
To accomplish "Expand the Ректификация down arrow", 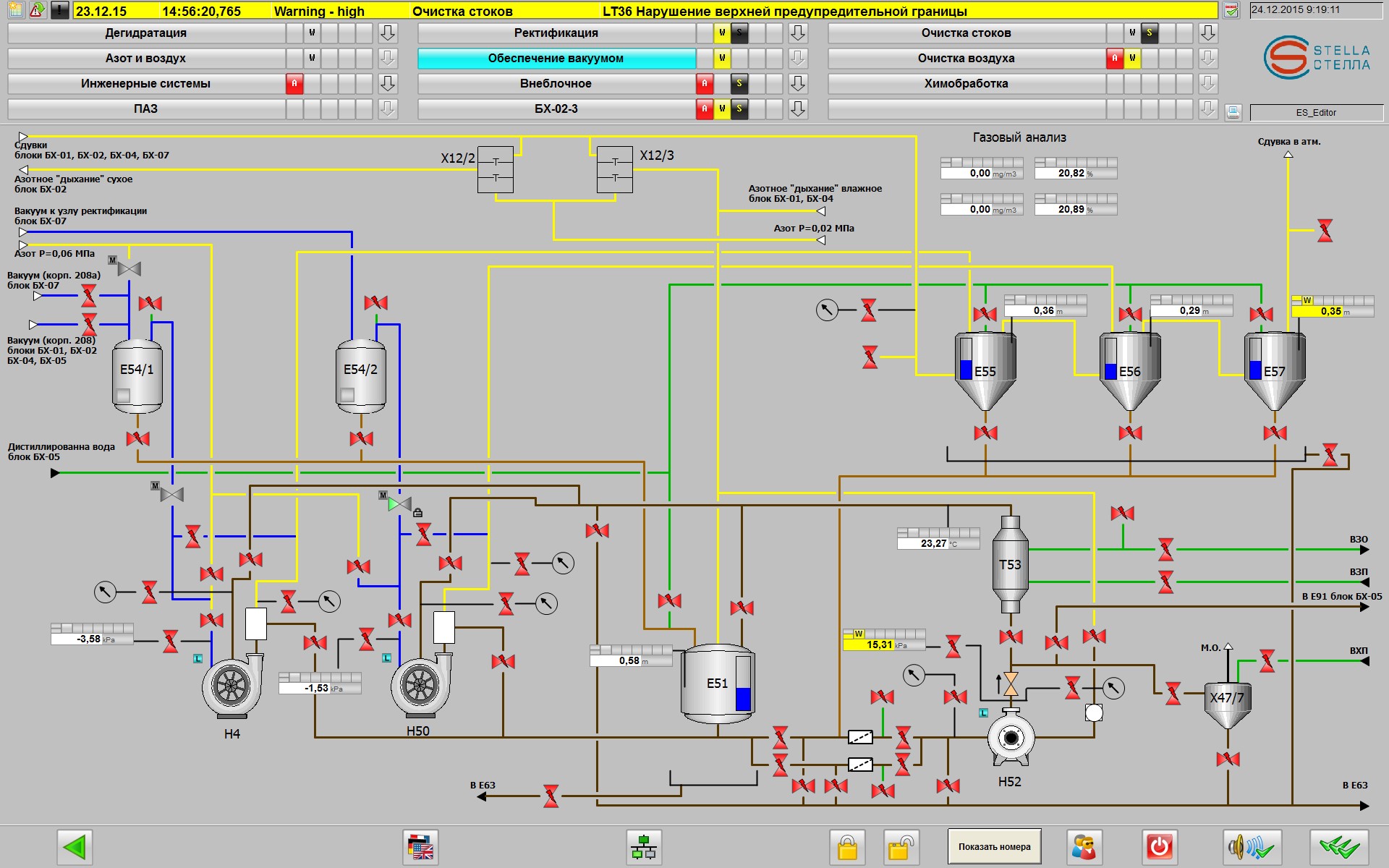I will pyautogui.click(x=798, y=33).
